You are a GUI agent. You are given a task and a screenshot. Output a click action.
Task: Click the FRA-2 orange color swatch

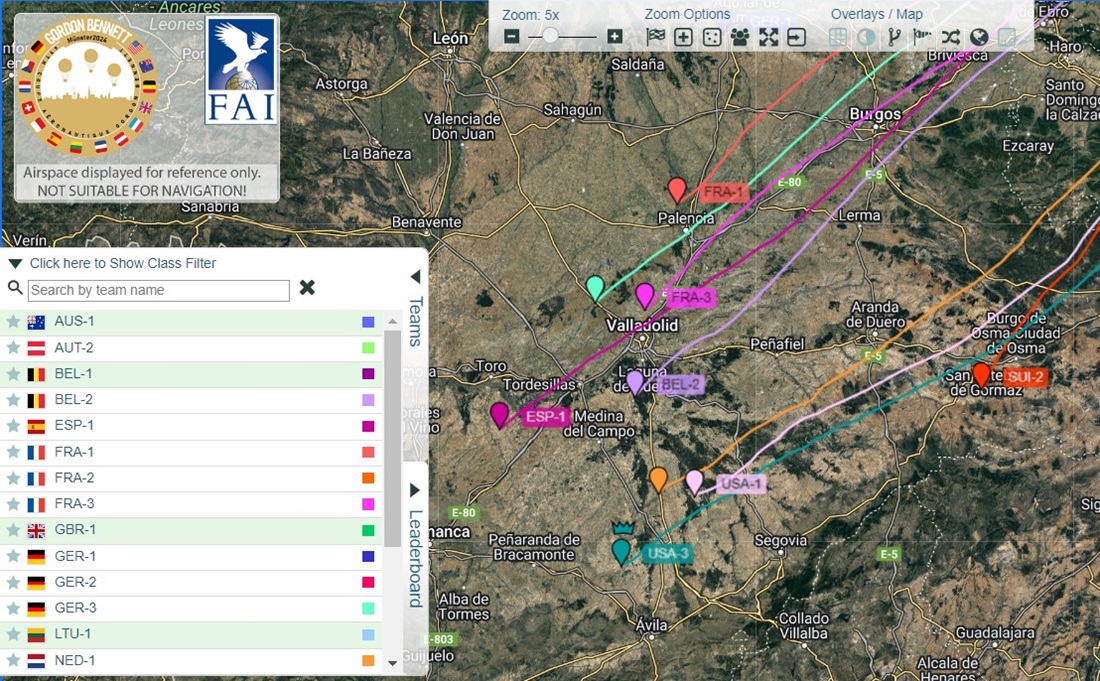coord(368,478)
